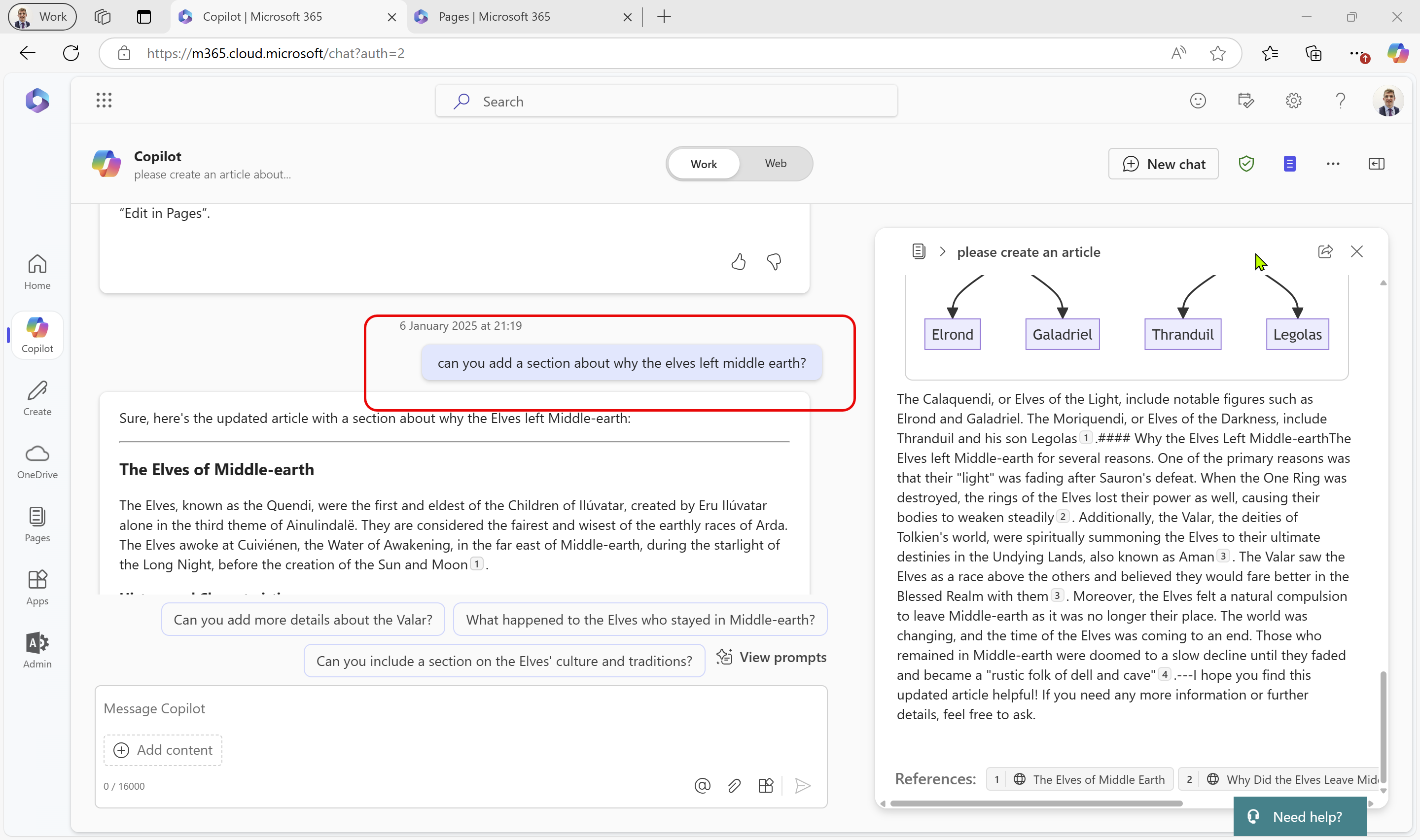This screenshot has height=840, width=1420.
Task: Click the emoji icon in message toolbar
Action: pos(1198,100)
